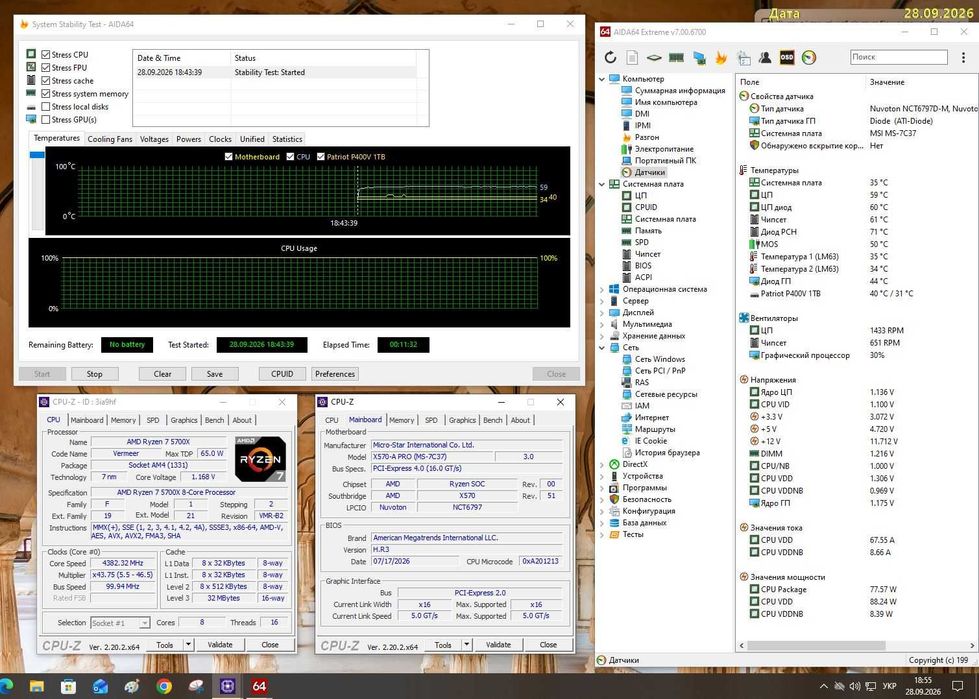Viewport: 979px width, 699px height.
Task: Open Preferences in stability test
Action: 335,374
